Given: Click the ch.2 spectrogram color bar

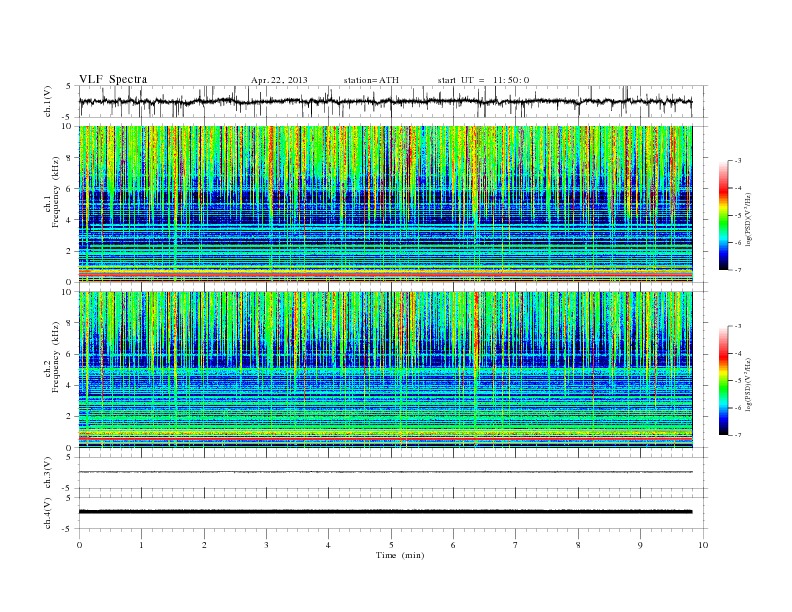Looking at the screenshot, I should (x=723, y=380).
